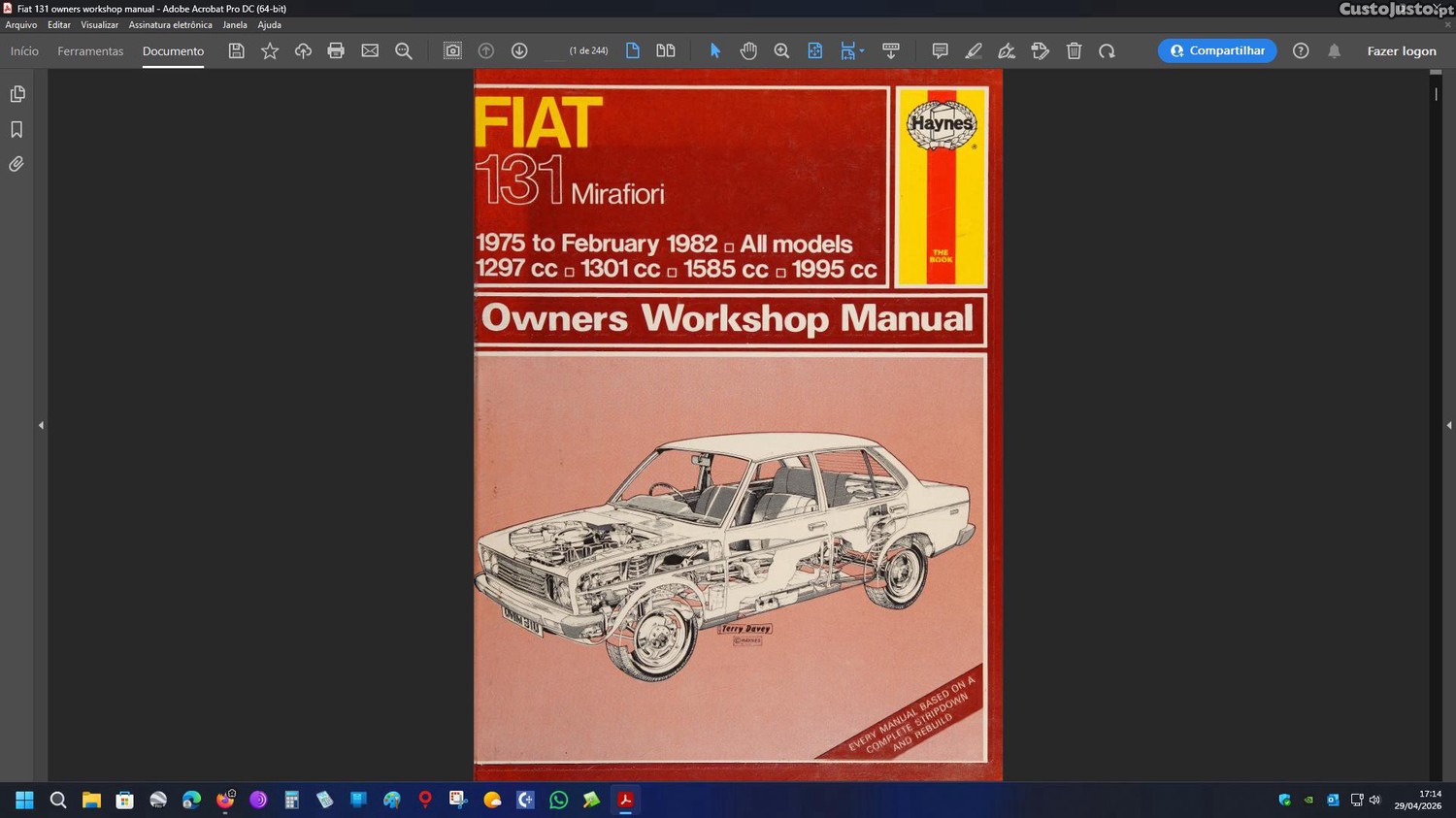Delete page with the trash icon
The width and height of the screenshot is (1456, 818).
coord(1074,51)
